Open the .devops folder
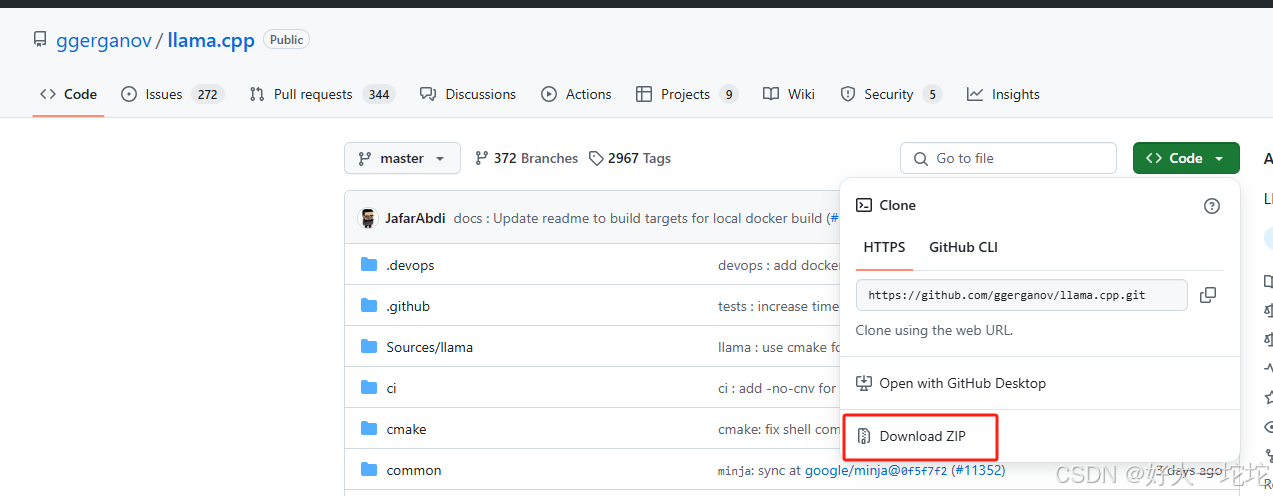 [410, 265]
